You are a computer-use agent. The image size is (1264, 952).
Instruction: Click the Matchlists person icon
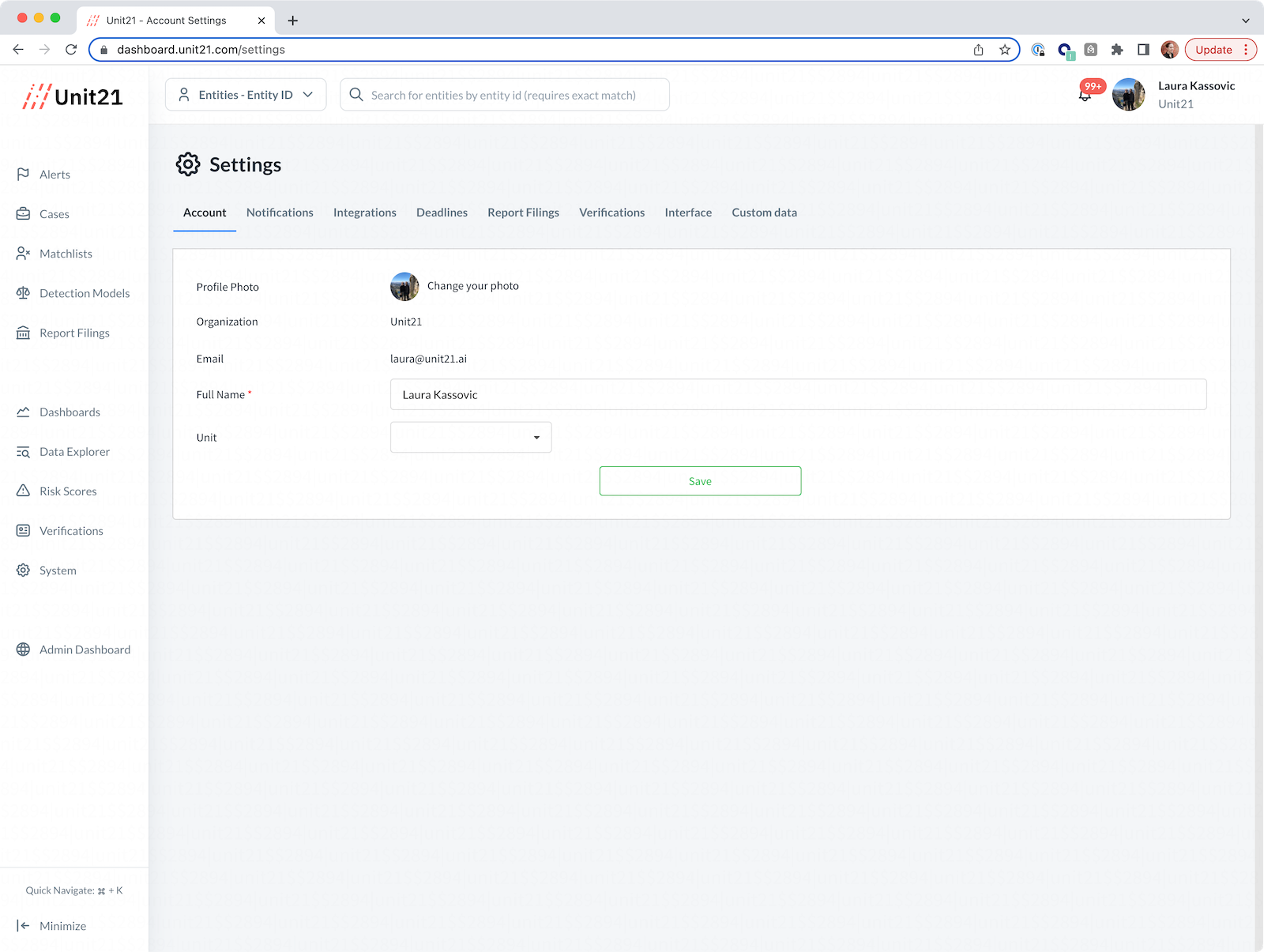(23, 253)
